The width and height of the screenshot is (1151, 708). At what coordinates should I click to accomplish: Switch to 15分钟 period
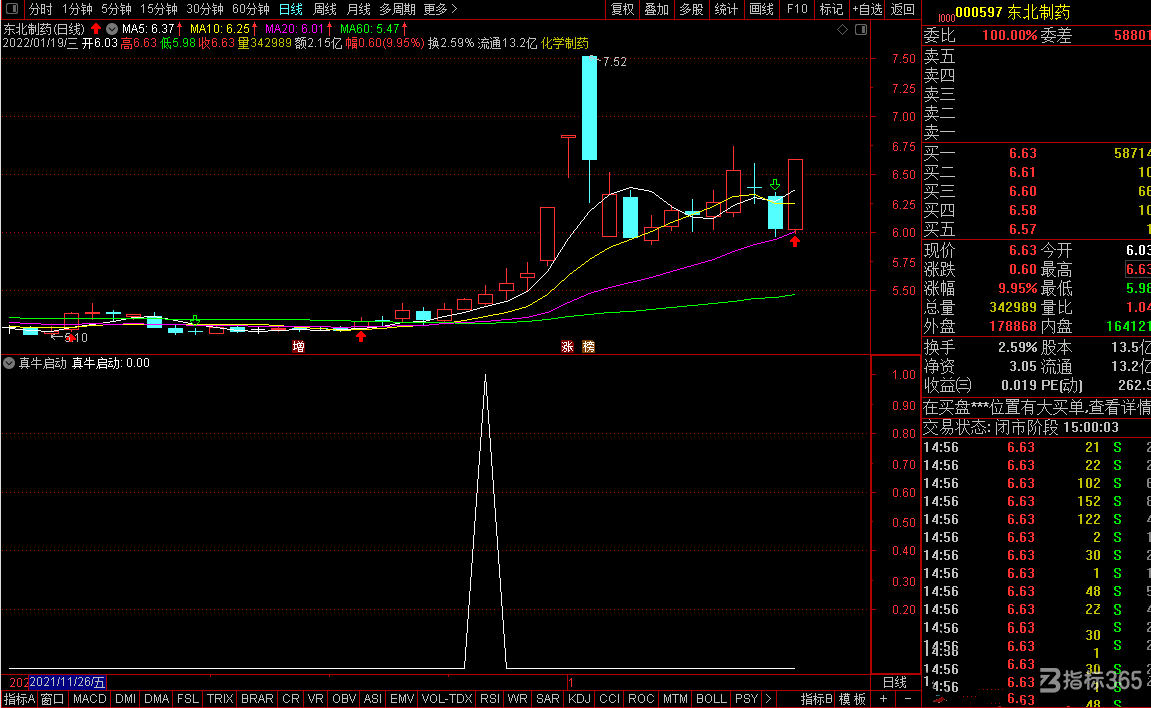pyautogui.click(x=159, y=9)
